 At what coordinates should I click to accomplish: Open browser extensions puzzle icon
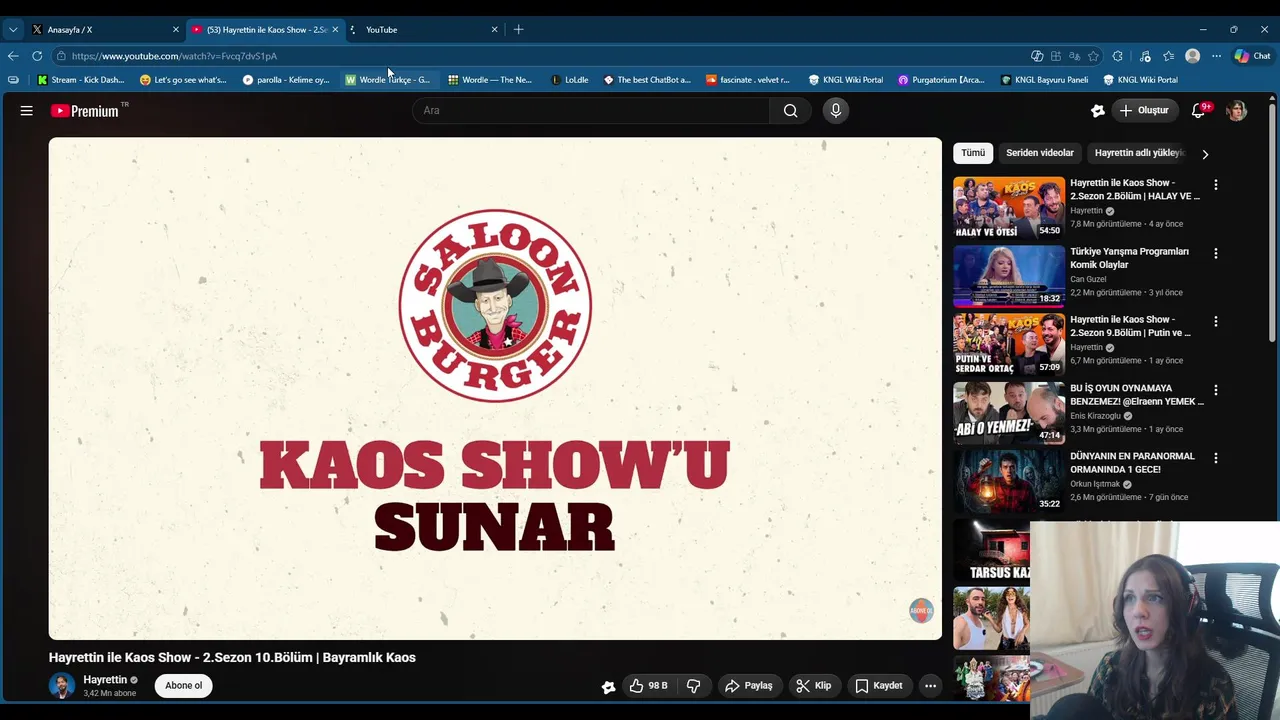(1118, 56)
